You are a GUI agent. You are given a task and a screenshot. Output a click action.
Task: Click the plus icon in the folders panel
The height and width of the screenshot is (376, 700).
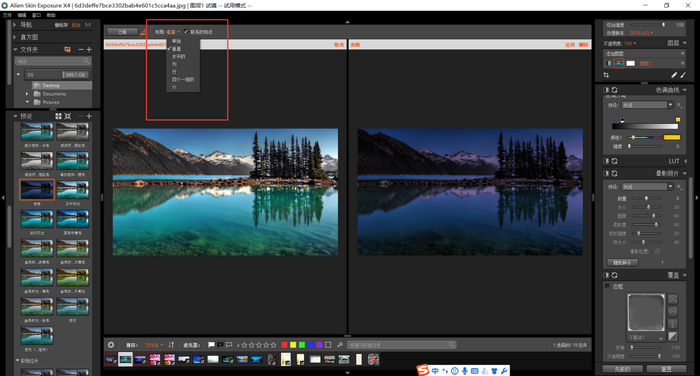[89, 50]
